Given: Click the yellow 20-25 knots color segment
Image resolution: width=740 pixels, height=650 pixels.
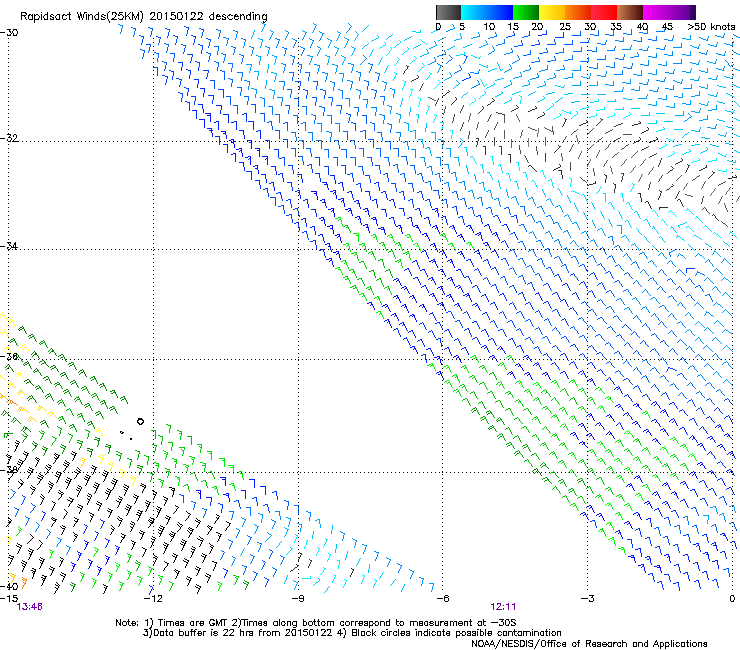Looking at the screenshot, I should click(552, 12).
